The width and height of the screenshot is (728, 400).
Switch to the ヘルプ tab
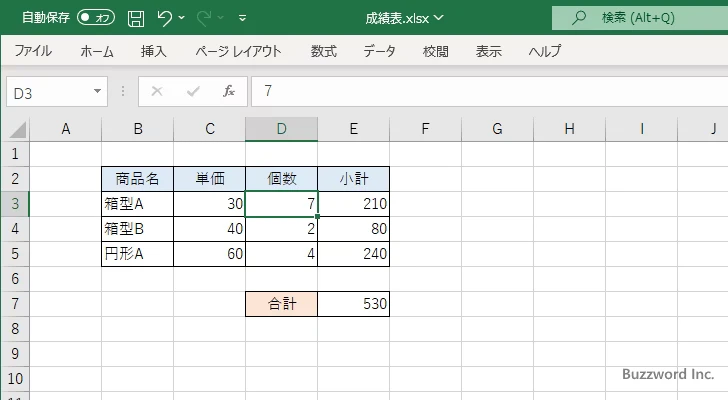545,51
